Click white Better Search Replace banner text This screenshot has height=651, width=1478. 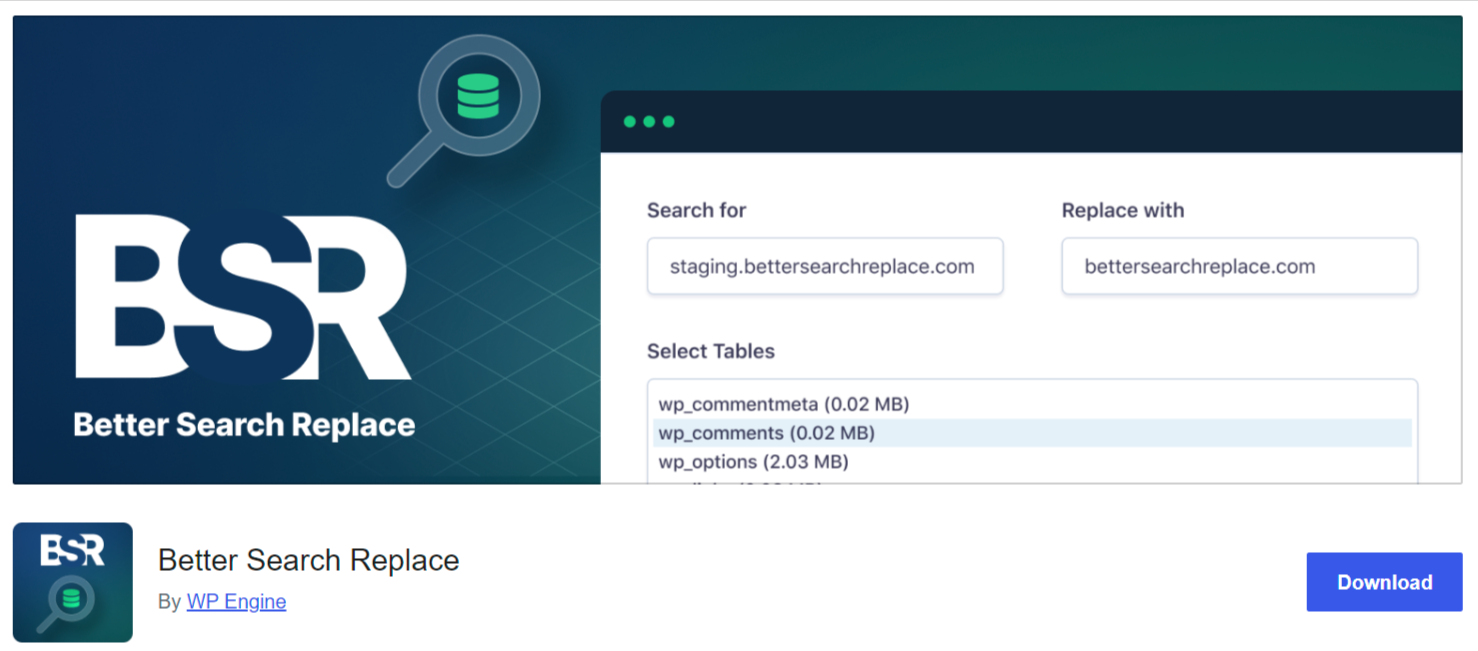[244, 425]
